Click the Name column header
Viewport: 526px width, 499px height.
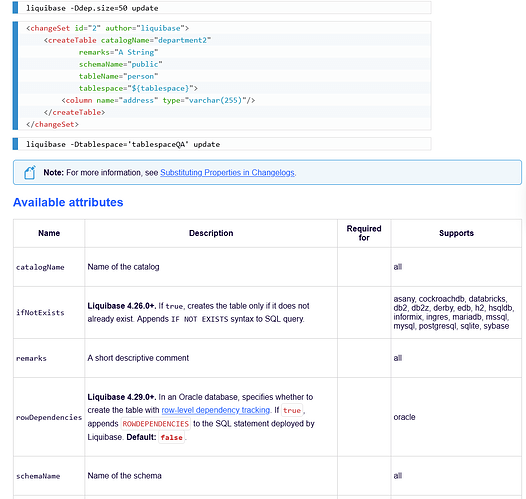pyautogui.click(x=49, y=233)
